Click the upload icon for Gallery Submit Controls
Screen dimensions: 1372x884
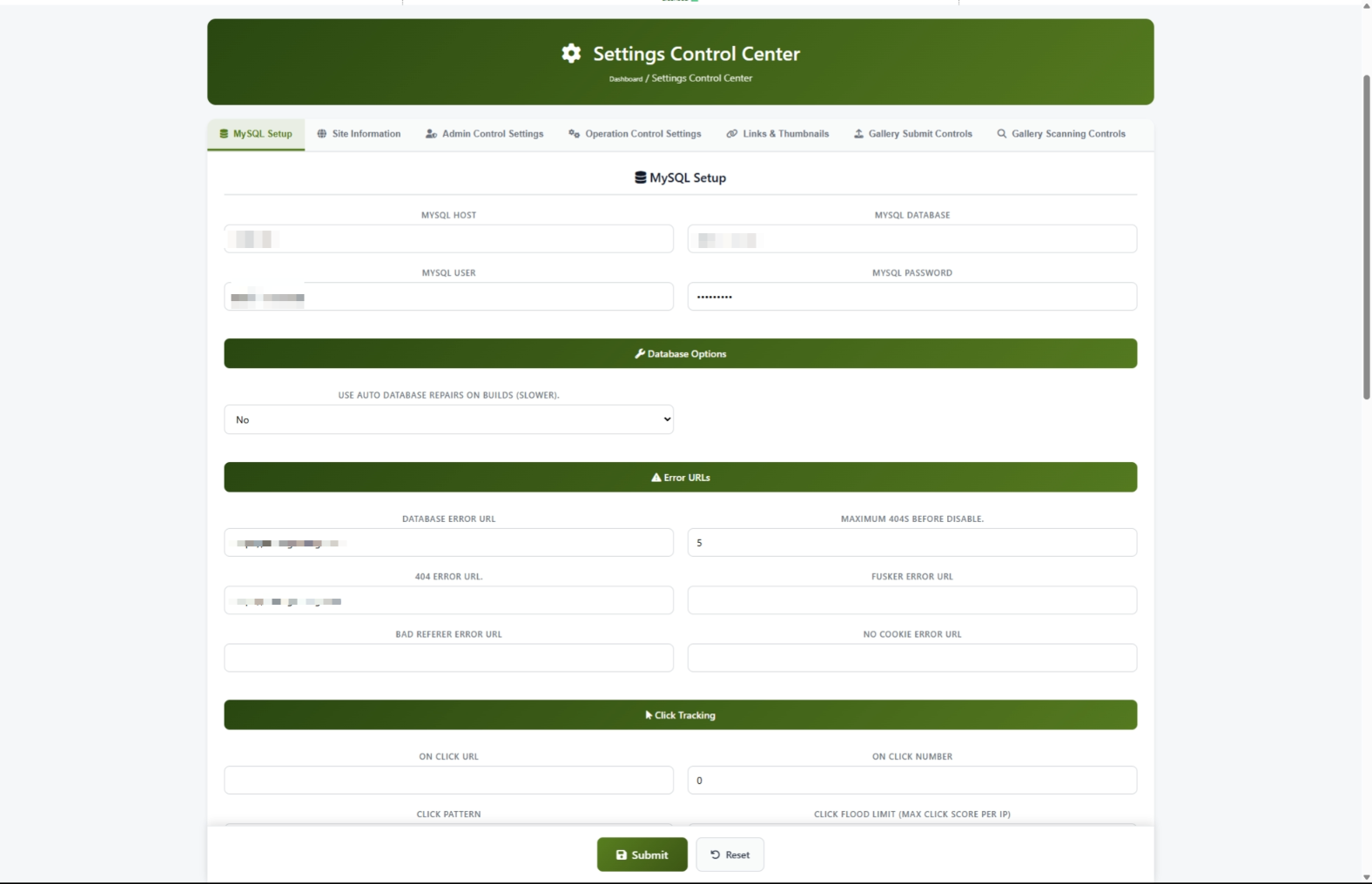coord(858,134)
